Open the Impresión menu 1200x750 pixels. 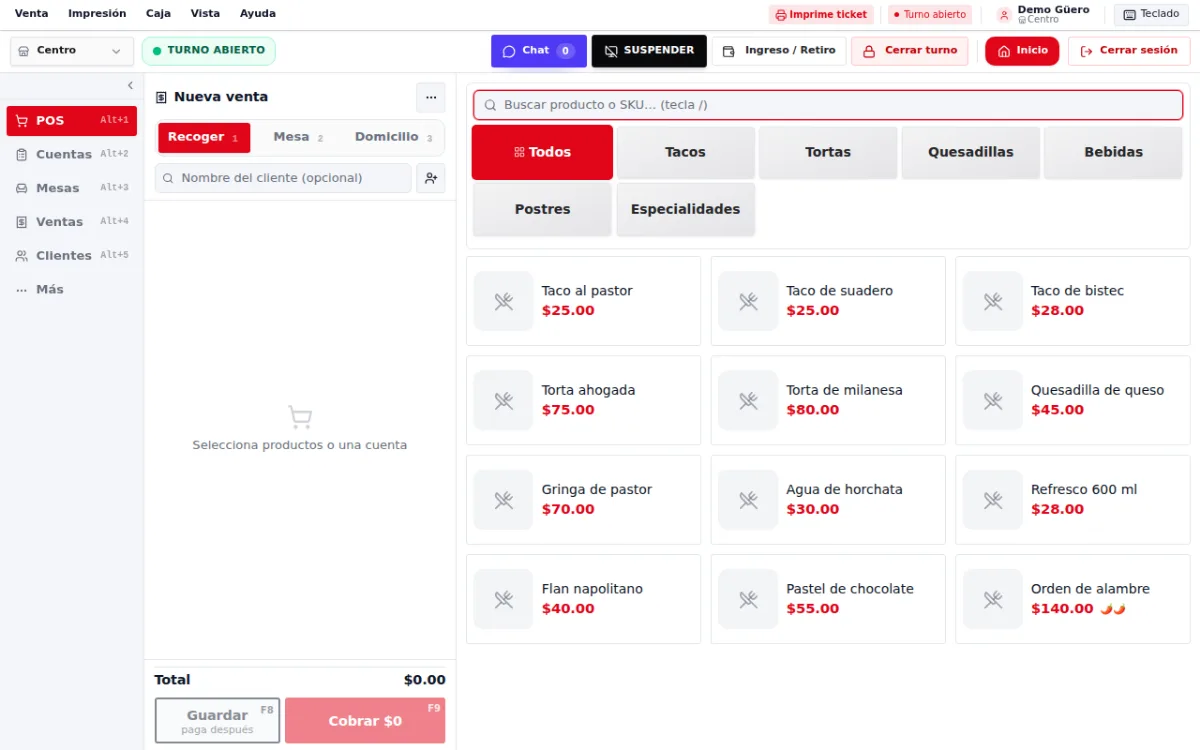click(x=97, y=14)
